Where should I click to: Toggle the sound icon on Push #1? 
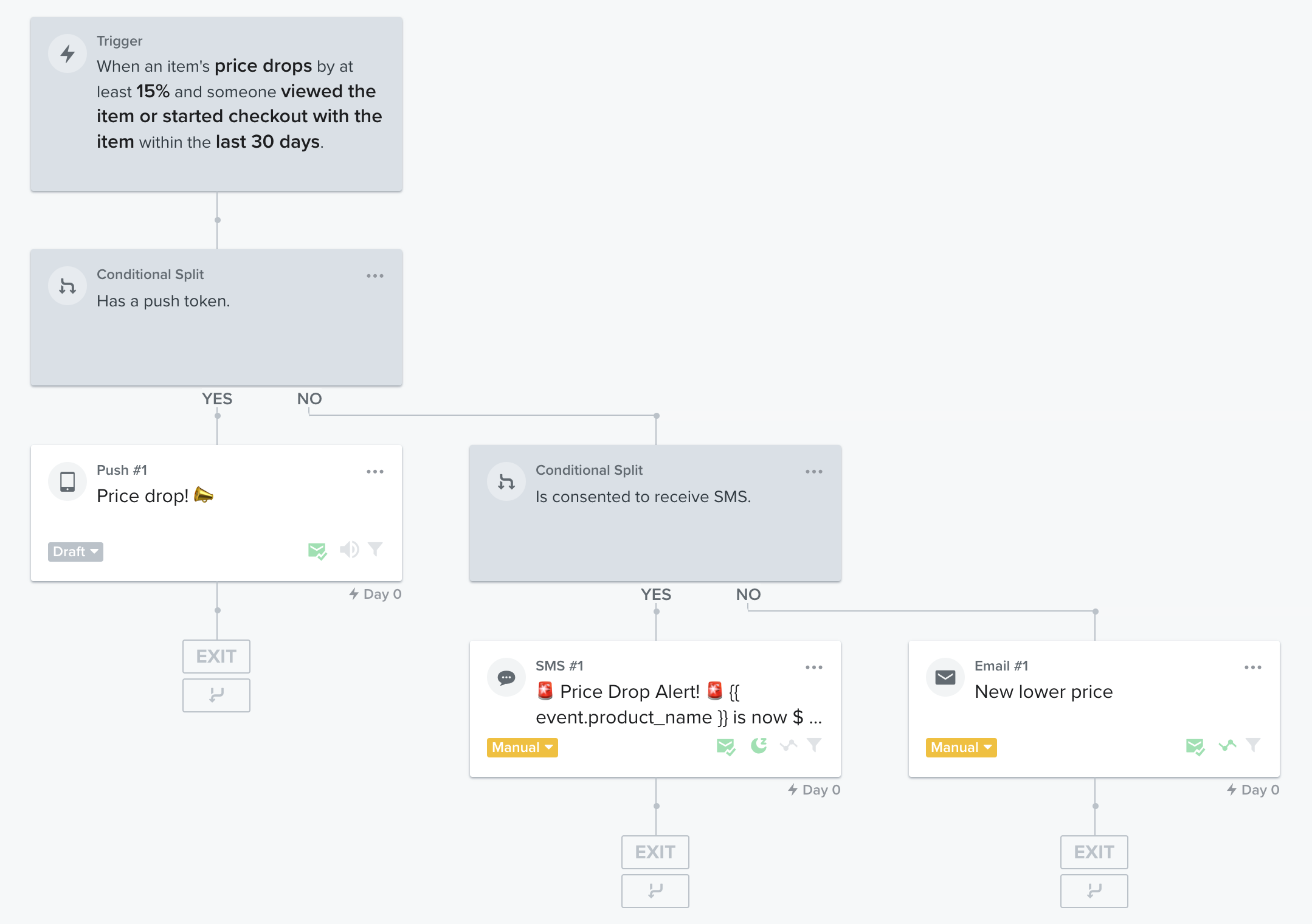(x=349, y=550)
